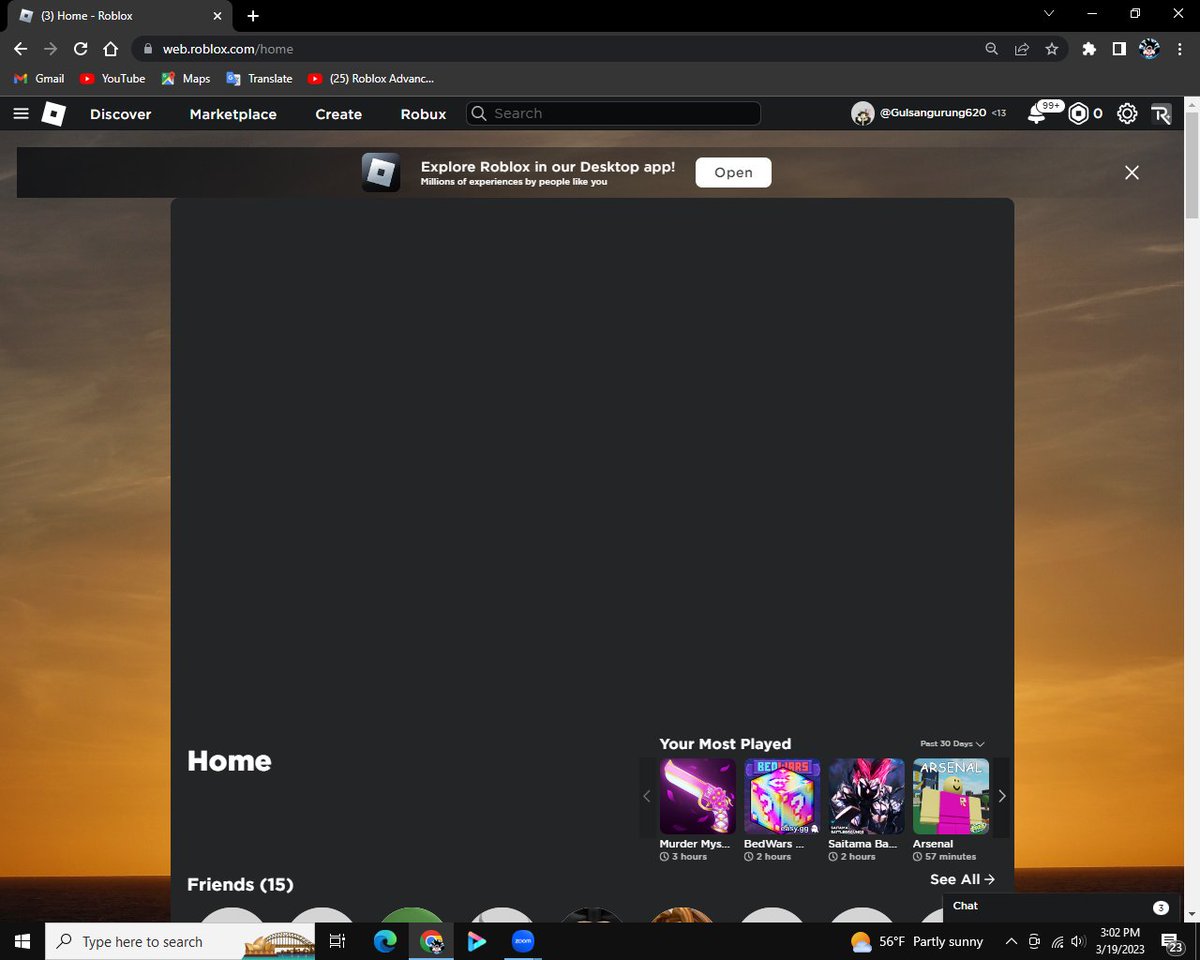Open the YouTube bookmark
Viewport: 1200px width, 960px height.
click(x=113, y=78)
